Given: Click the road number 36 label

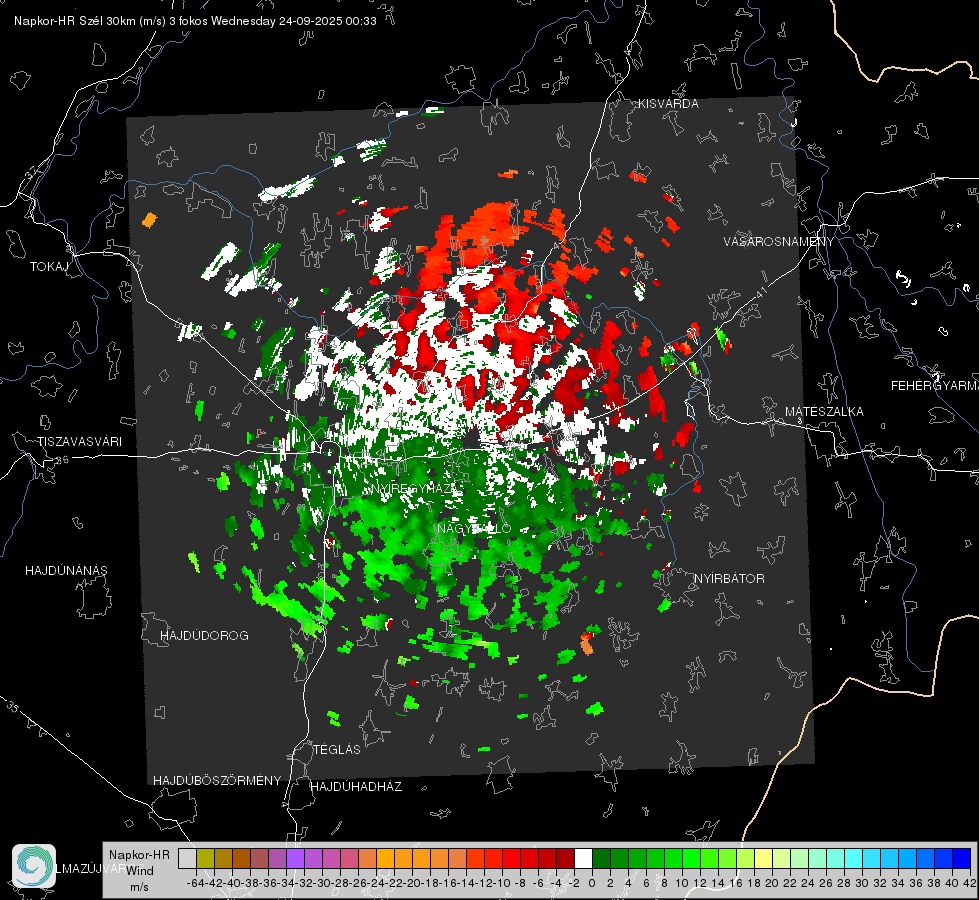Looking at the screenshot, I should 62,460.
